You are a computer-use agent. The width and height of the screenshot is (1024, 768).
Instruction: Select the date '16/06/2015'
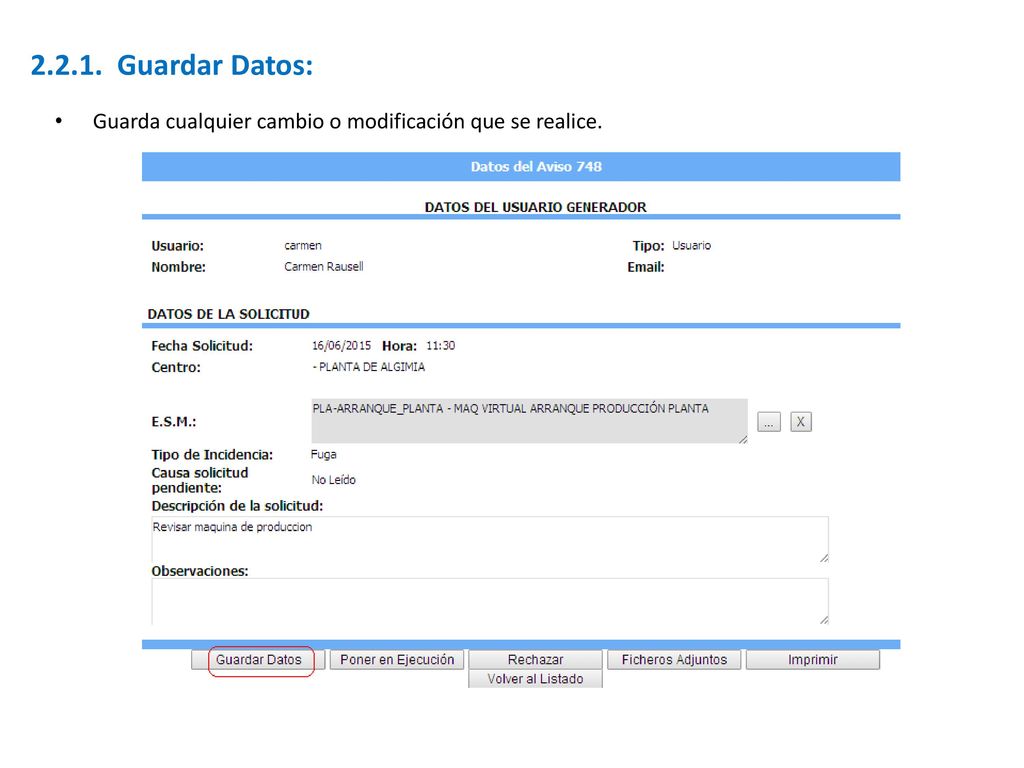click(x=342, y=345)
